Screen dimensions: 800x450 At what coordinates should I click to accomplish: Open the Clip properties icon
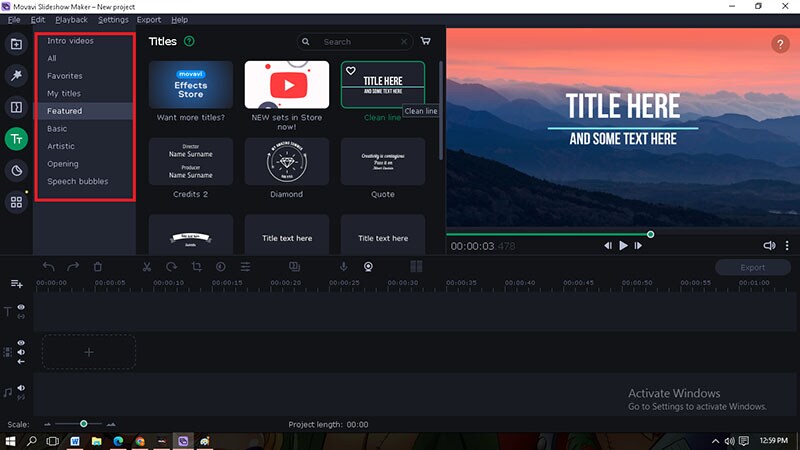pos(245,267)
